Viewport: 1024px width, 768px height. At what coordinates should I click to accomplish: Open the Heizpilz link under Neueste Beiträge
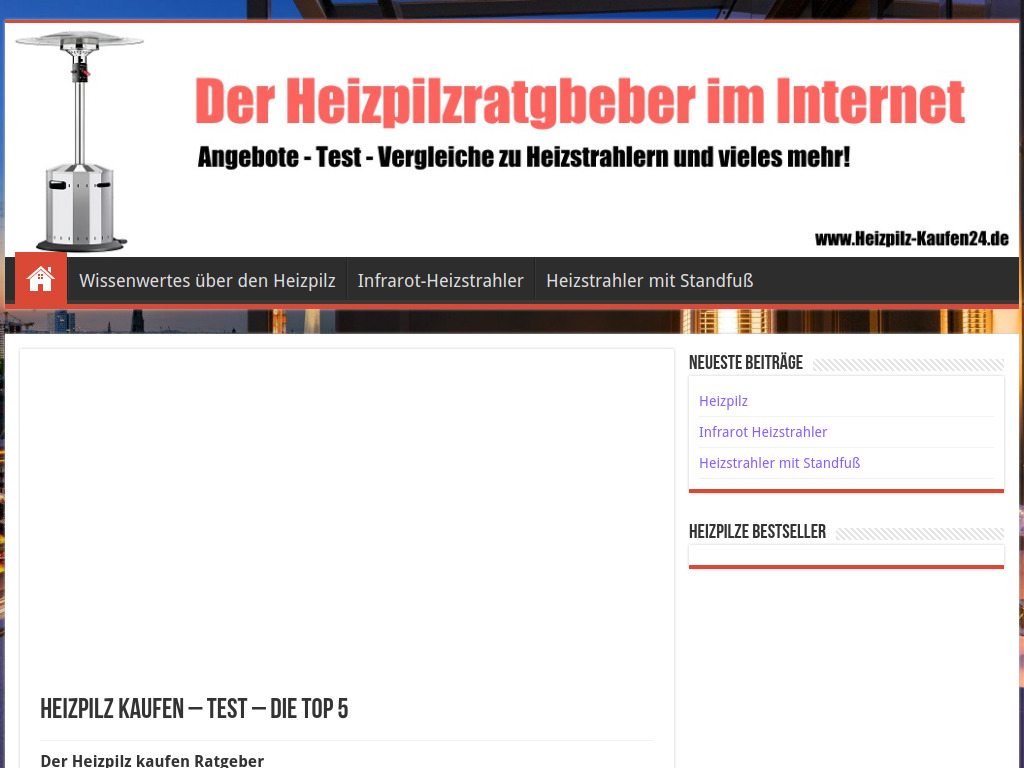pos(723,400)
